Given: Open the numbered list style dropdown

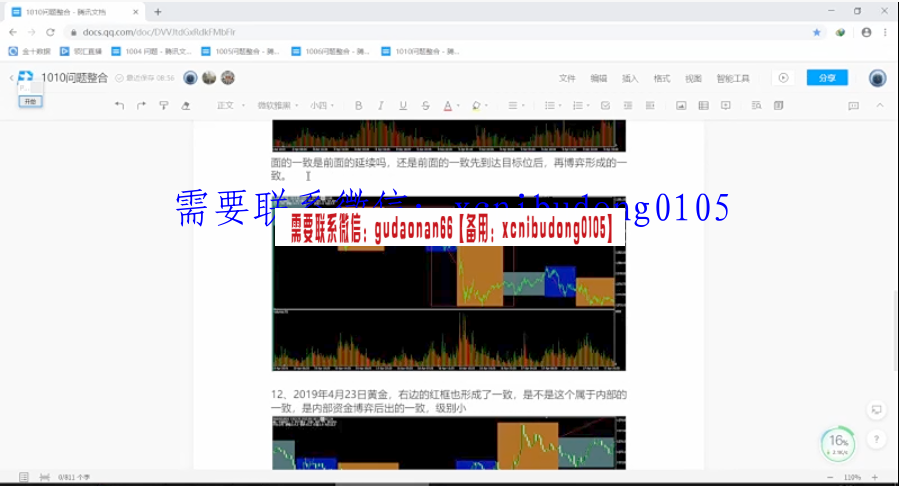Looking at the screenshot, I should click(581, 105).
